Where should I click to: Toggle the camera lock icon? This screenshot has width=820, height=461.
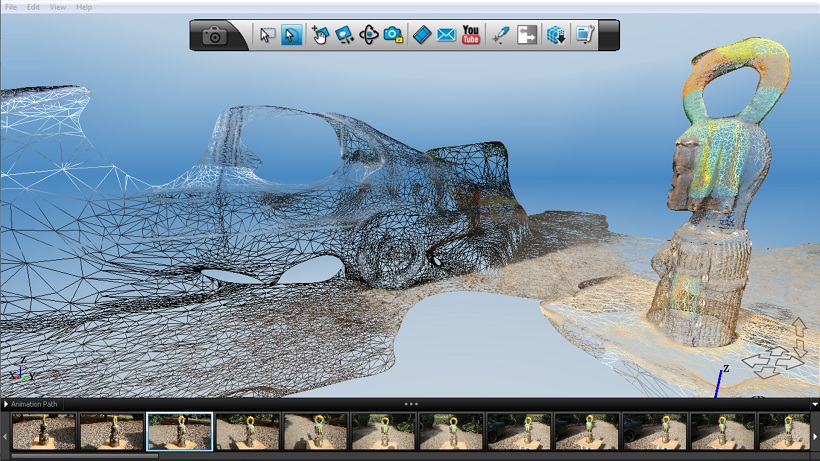pyautogui.click(x=394, y=36)
